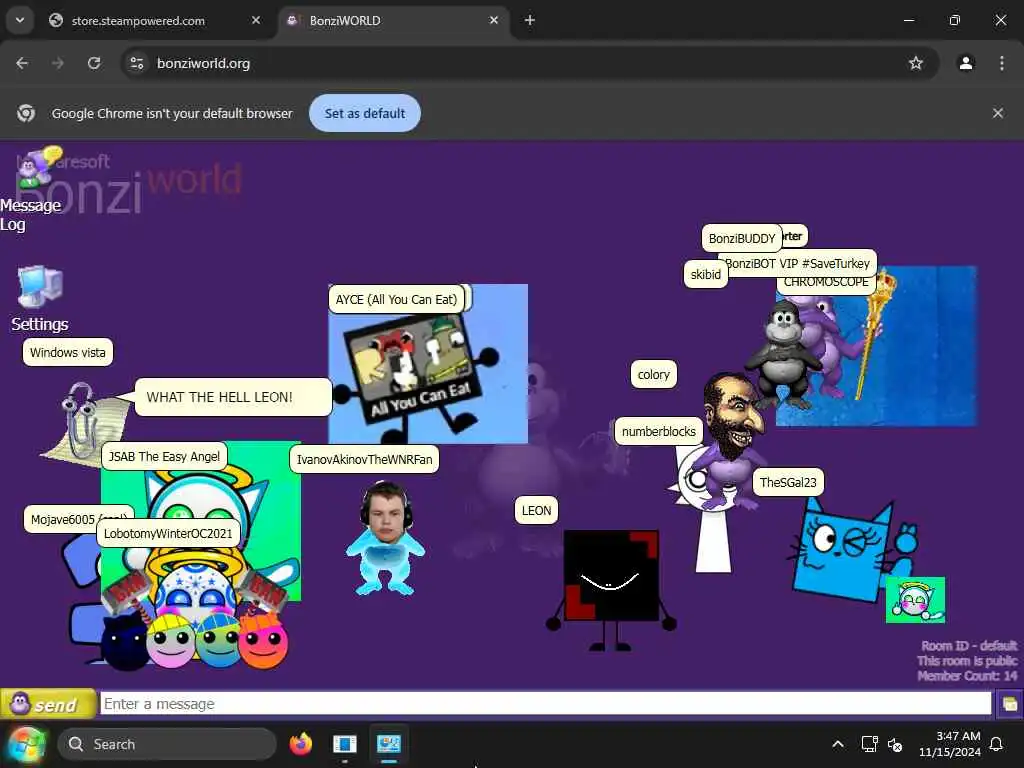Open the notifications bell in taskbar
Image resolution: width=1024 pixels, height=768 pixels.
coord(997,744)
